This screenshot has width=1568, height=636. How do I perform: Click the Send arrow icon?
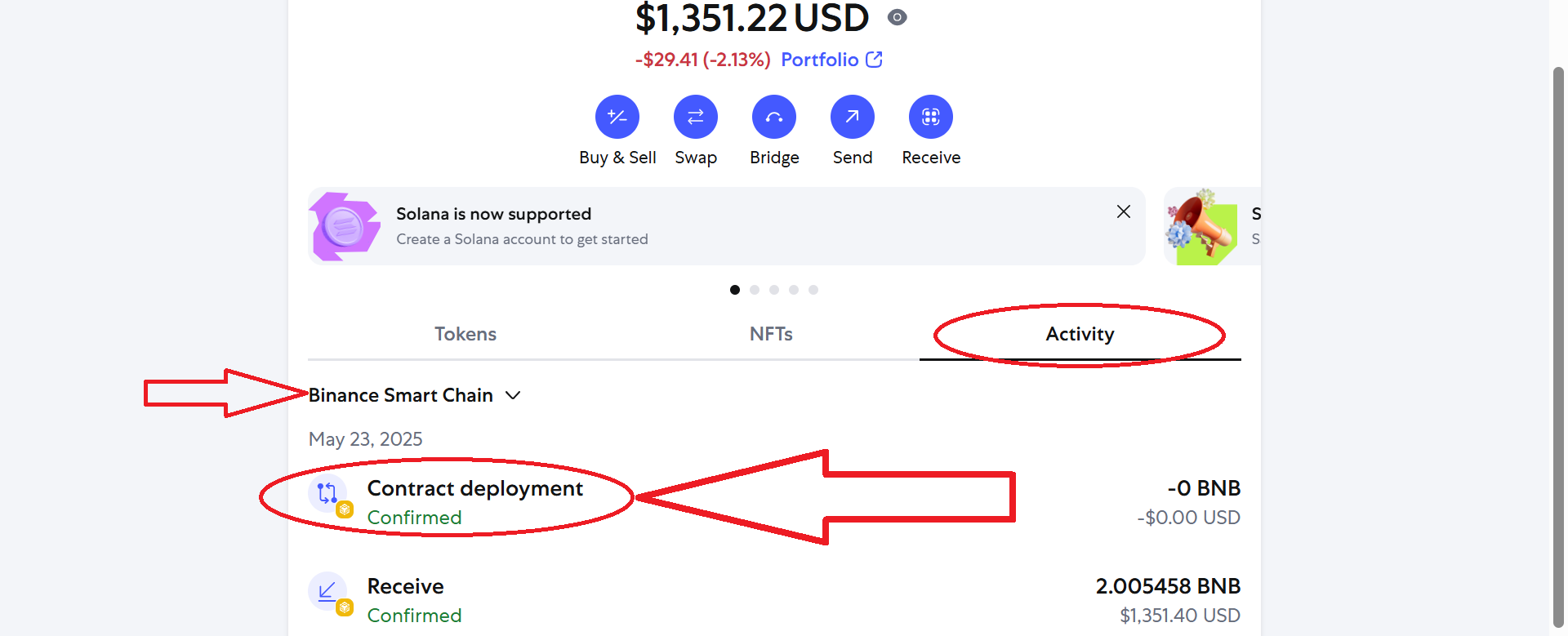point(853,117)
